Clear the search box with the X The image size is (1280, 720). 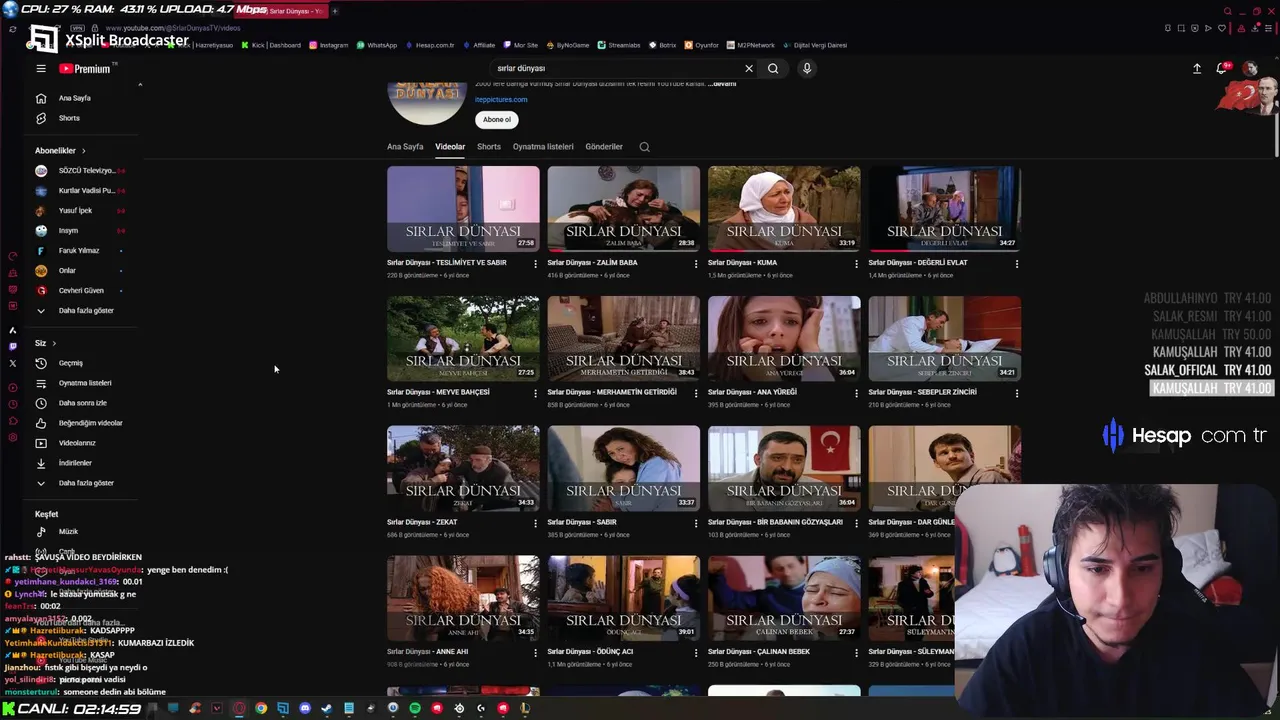coord(748,68)
